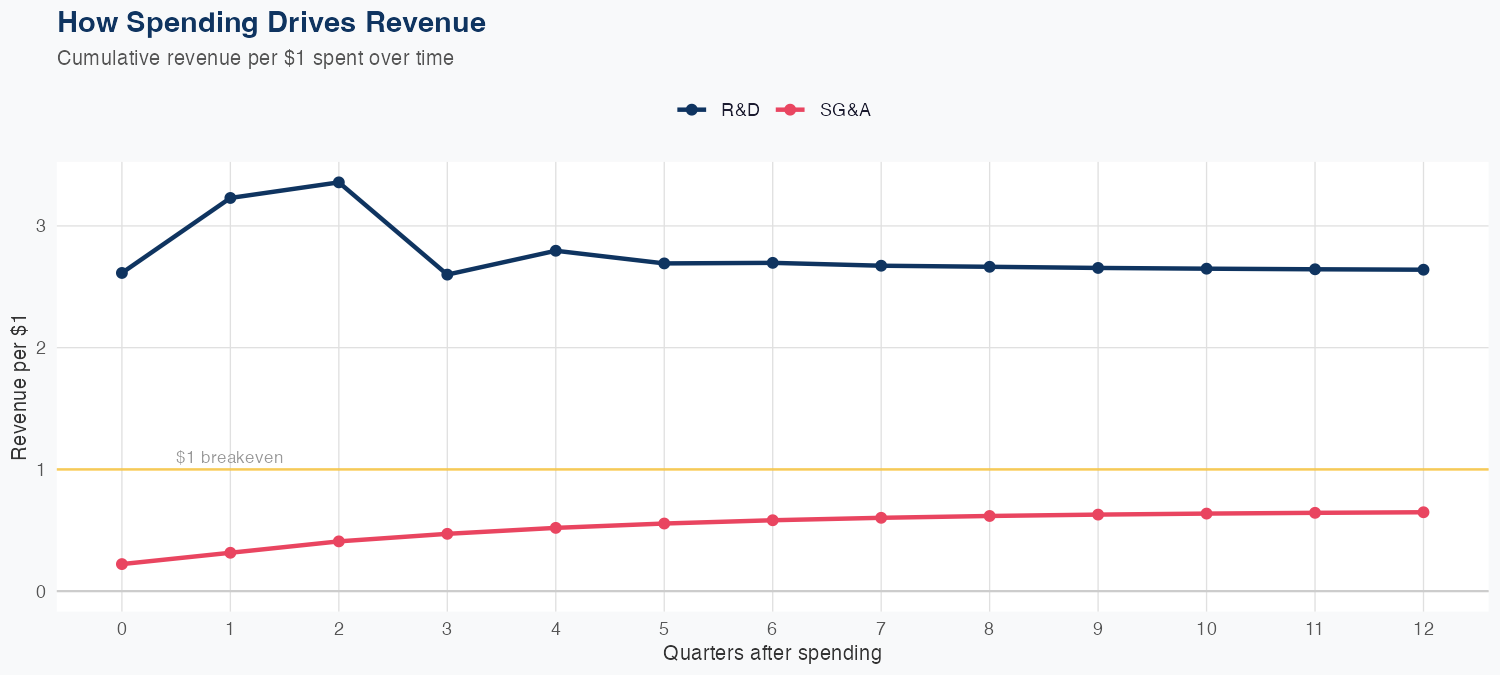Viewport: 1500px width, 675px height.
Task: Toggle the R&D series legend label
Action: pos(740,110)
